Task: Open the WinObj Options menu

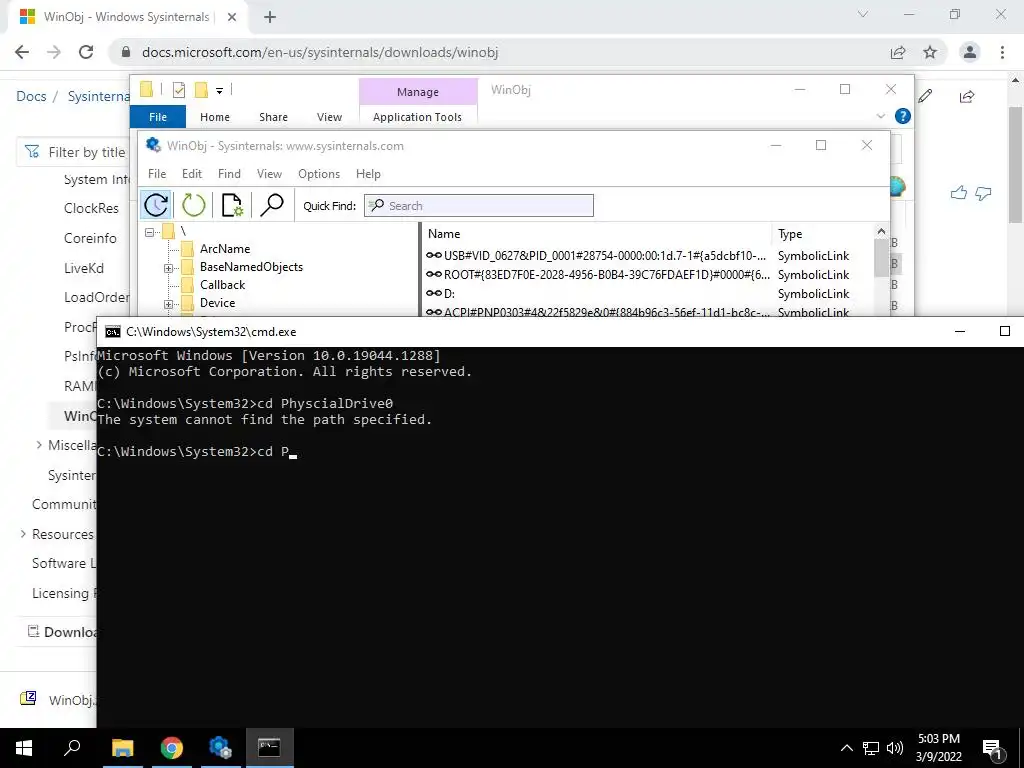Action: 319,174
